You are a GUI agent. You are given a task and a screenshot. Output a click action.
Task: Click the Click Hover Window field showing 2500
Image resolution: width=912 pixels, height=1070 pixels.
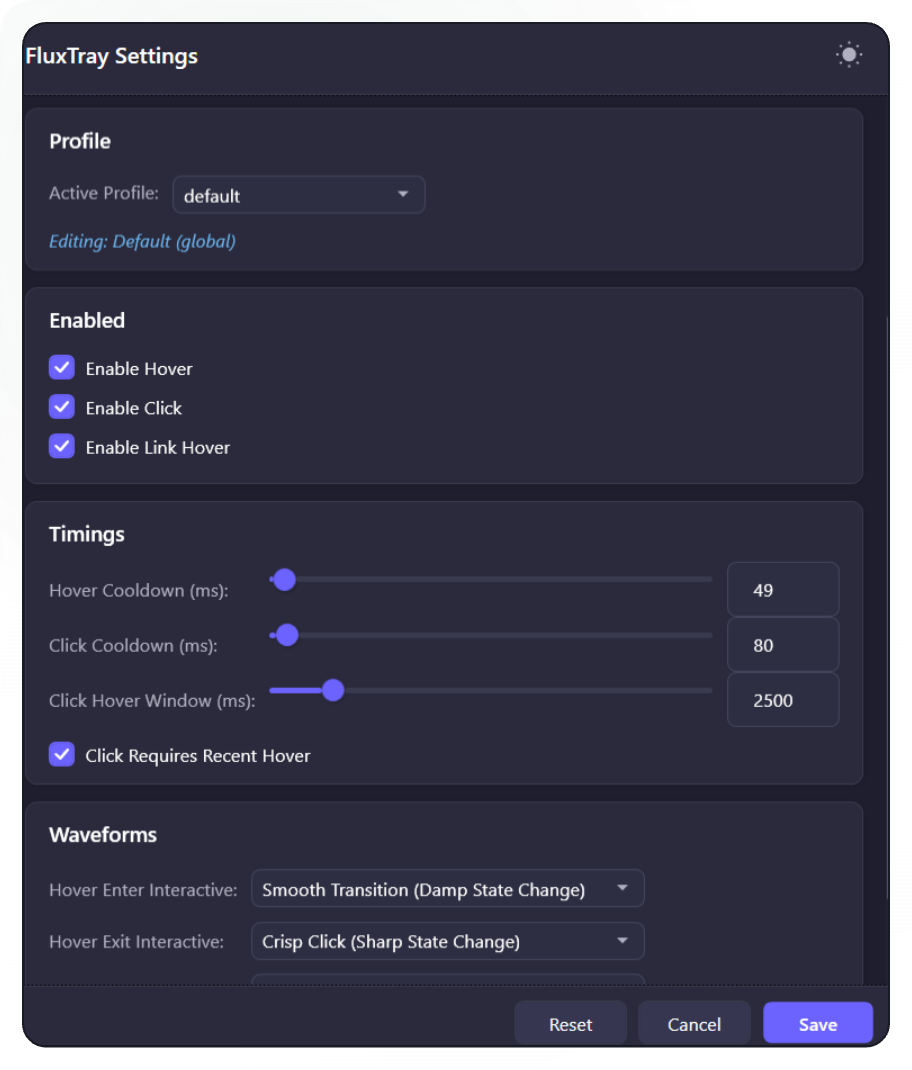[x=782, y=700]
